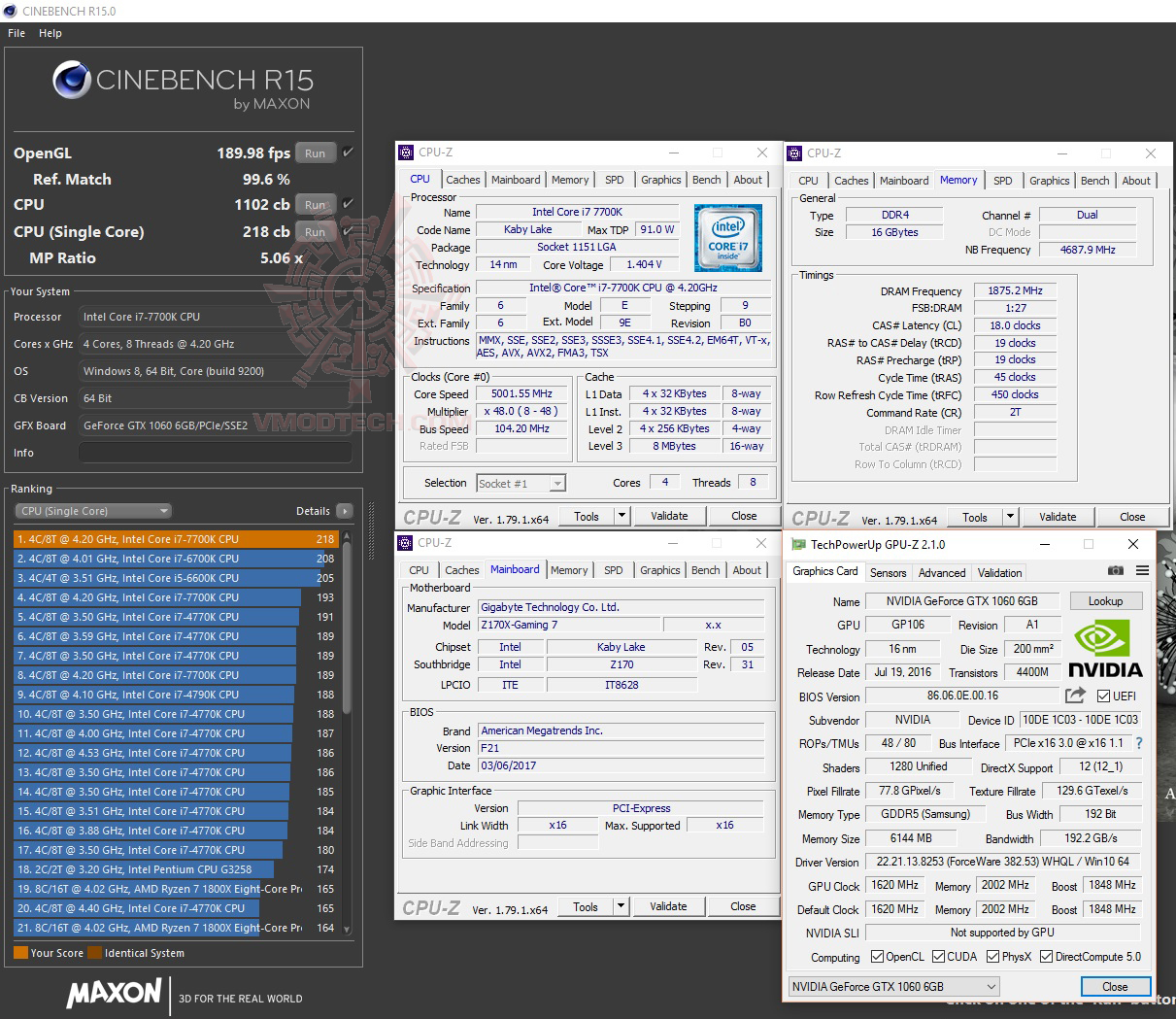The image size is (1176, 1019).
Task: Open the File menu in Cinebench
Action: coord(16,32)
